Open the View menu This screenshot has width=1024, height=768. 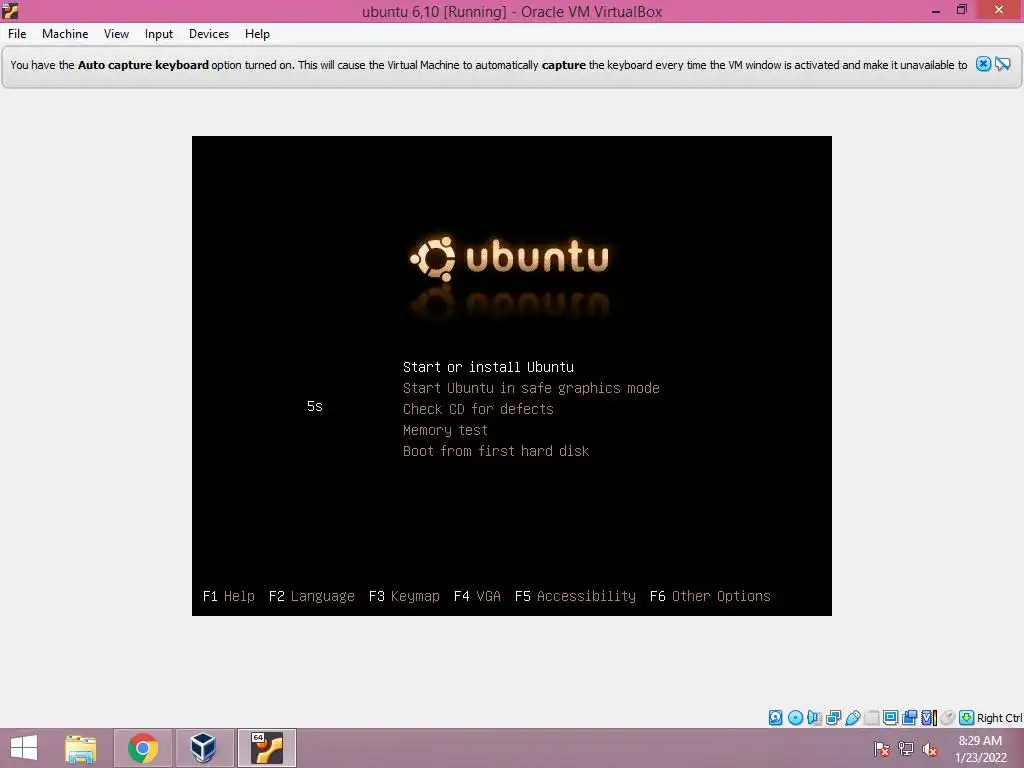click(x=116, y=34)
